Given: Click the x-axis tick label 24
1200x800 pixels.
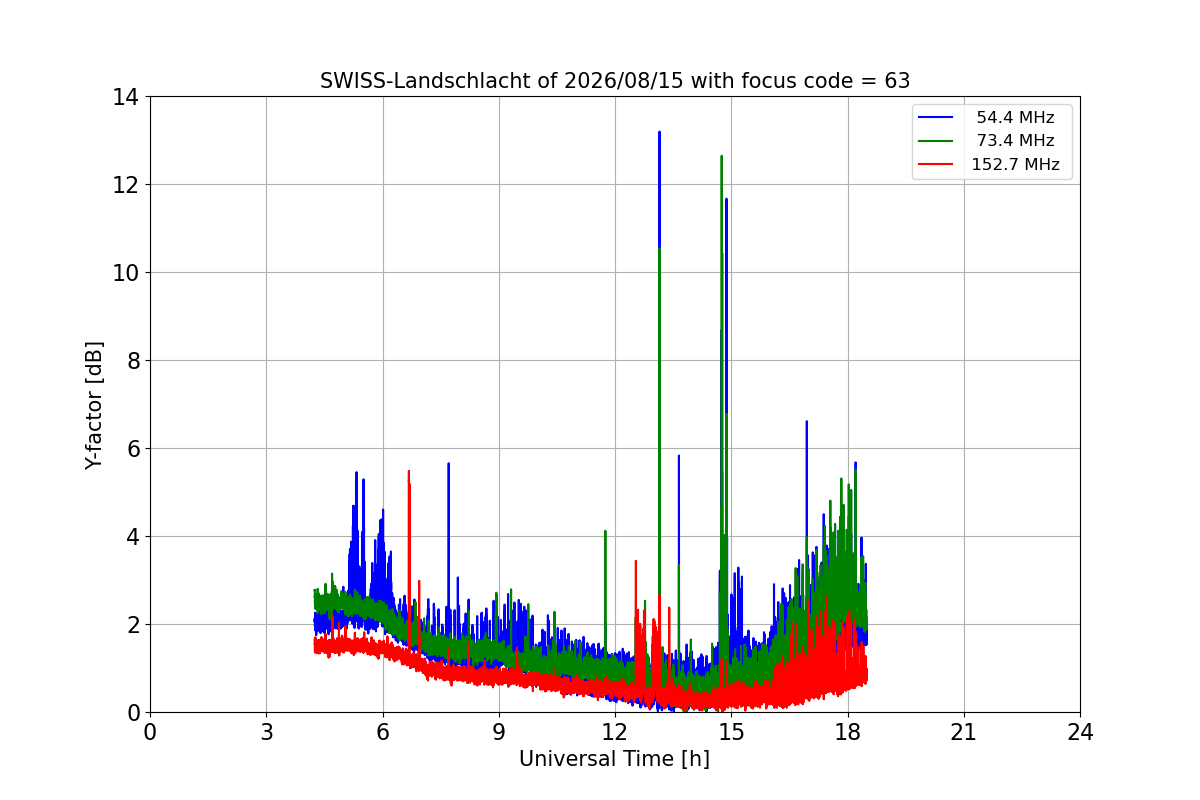Looking at the screenshot, I should click(1080, 732).
